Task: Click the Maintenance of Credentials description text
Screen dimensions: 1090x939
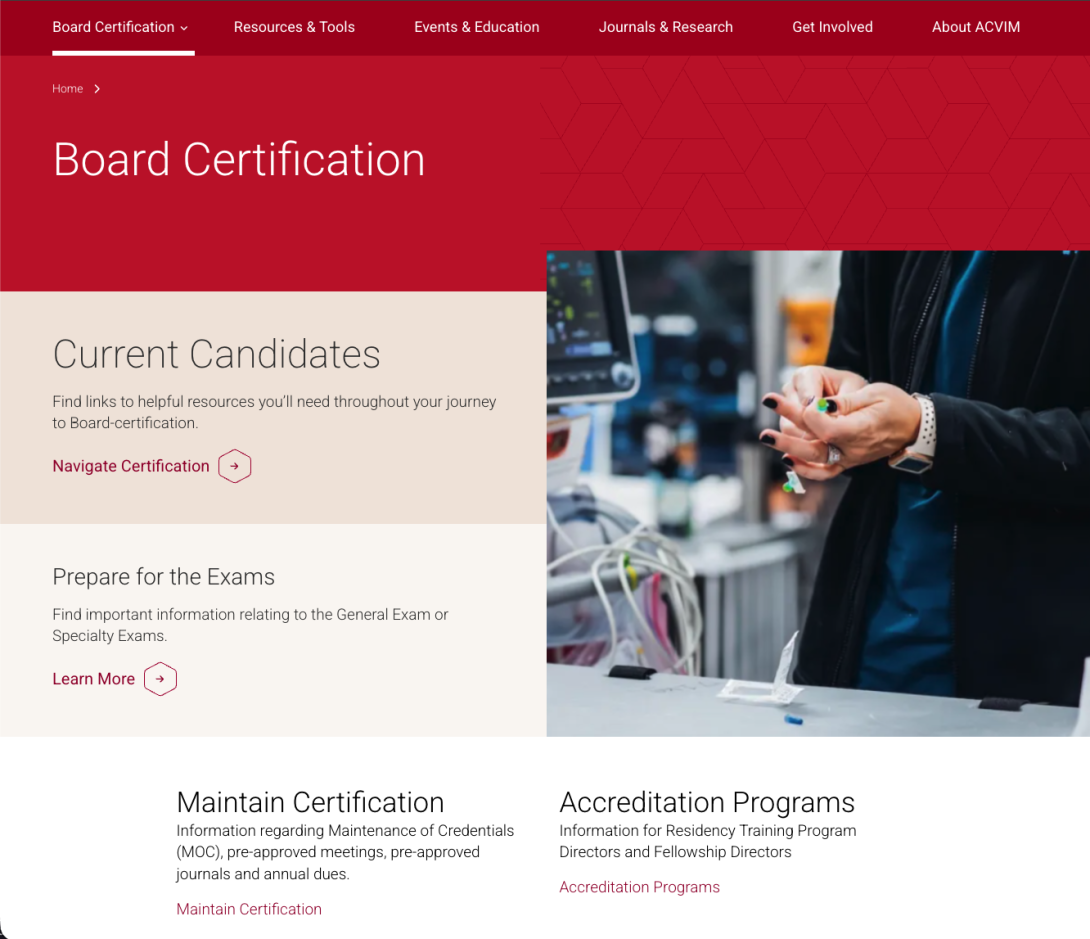Action: pyautogui.click(x=345, y=852)
